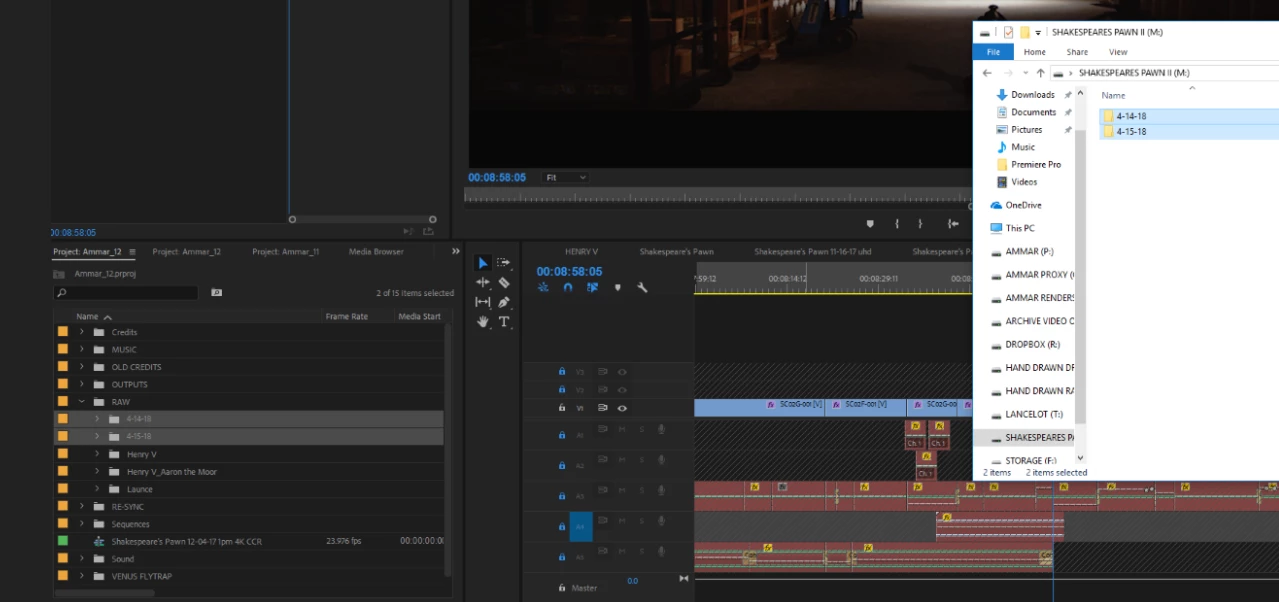Image resolution: width=1279 pixels, height=602 pixels.
Task: Open the HENRY V sequence tab
Action: click(x=581, y=252)
